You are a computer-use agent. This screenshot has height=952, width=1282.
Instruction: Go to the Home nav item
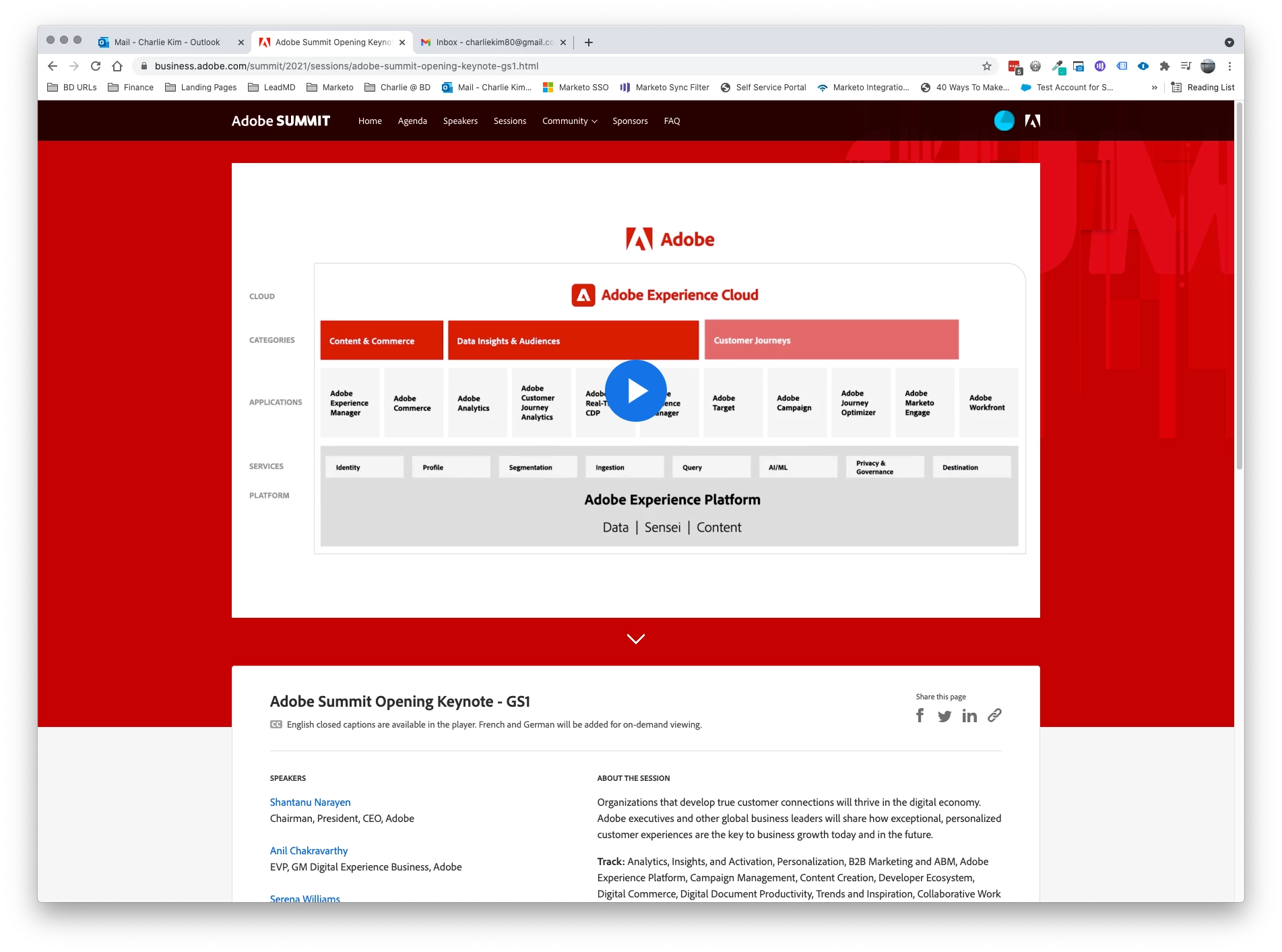pyautogui.click(x=370, y=121)
